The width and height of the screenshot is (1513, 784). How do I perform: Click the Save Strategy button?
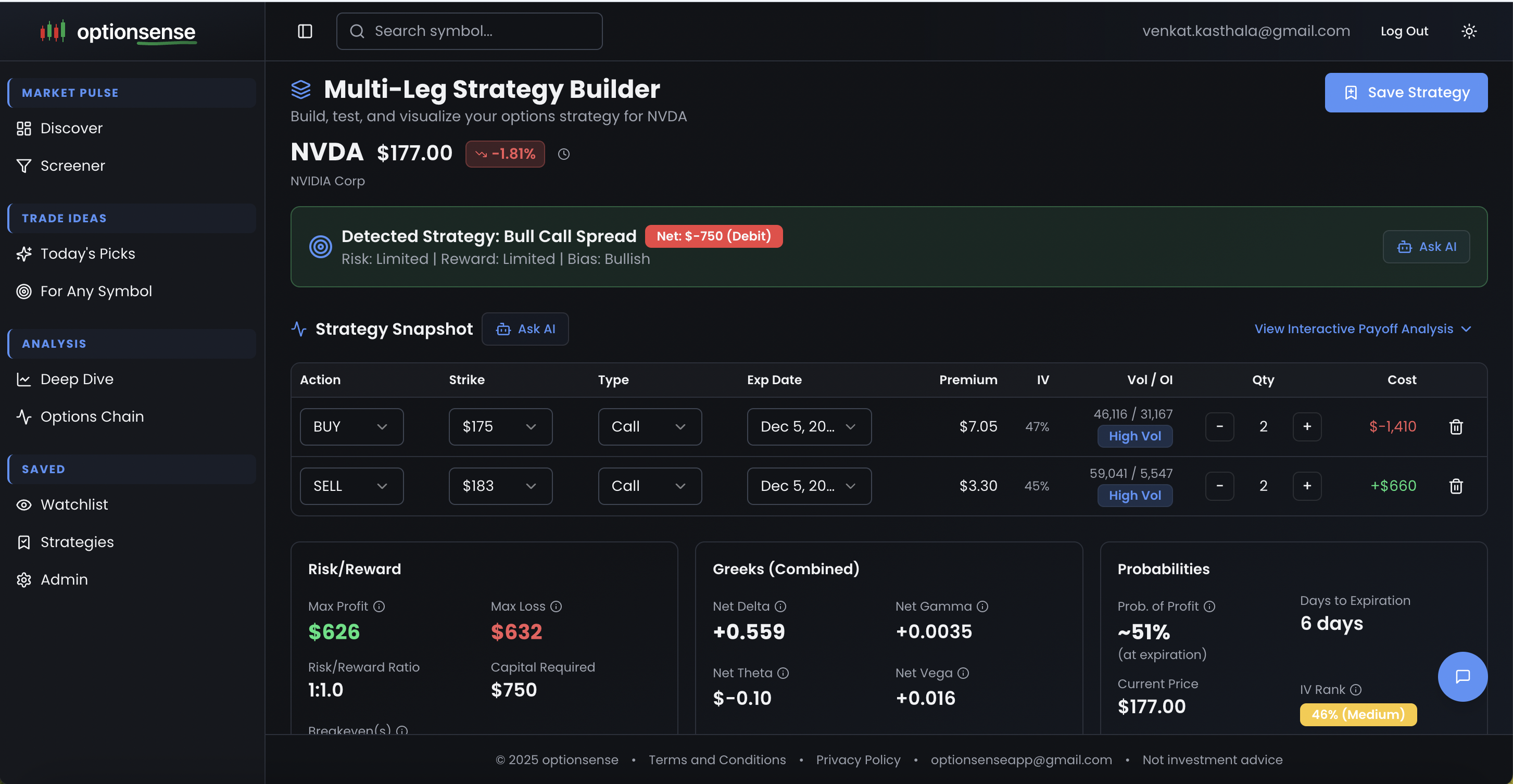[x=1406, y=92]
